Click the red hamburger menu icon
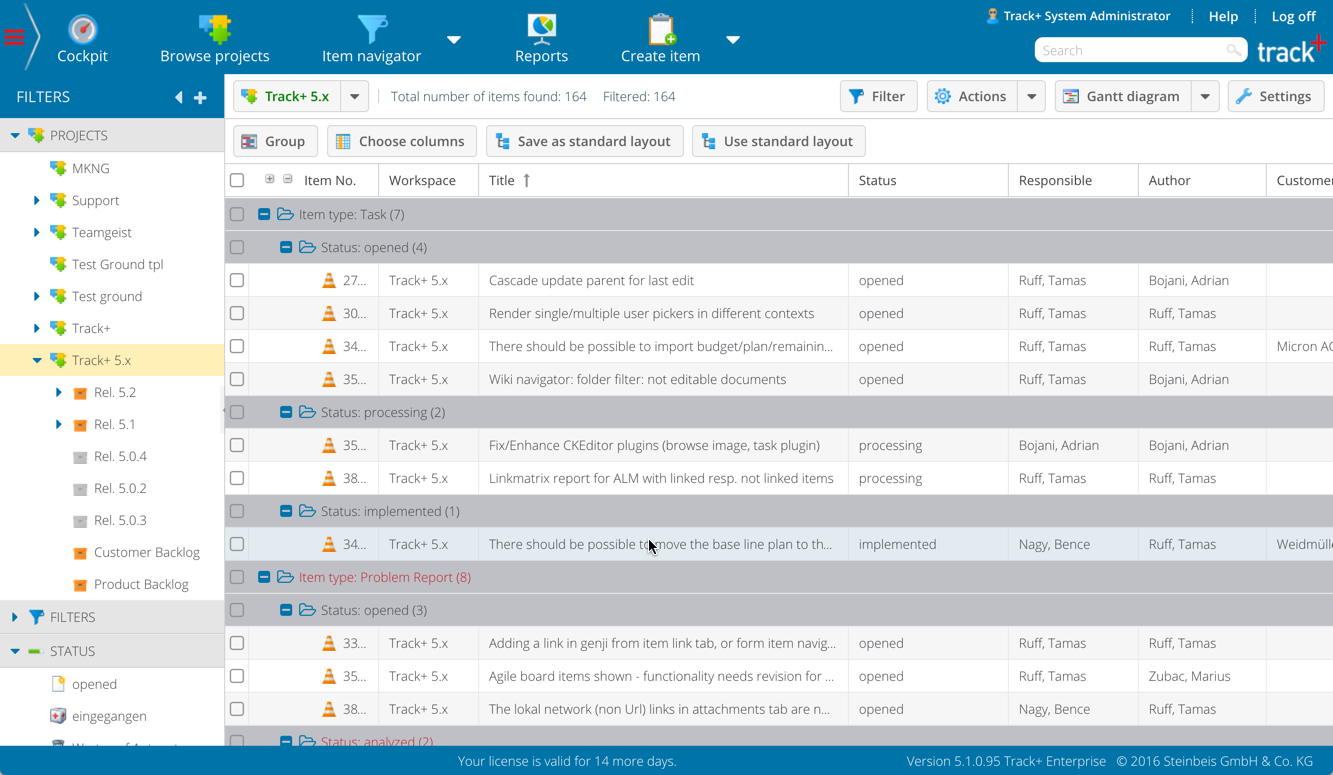 [x=14, y=39]
